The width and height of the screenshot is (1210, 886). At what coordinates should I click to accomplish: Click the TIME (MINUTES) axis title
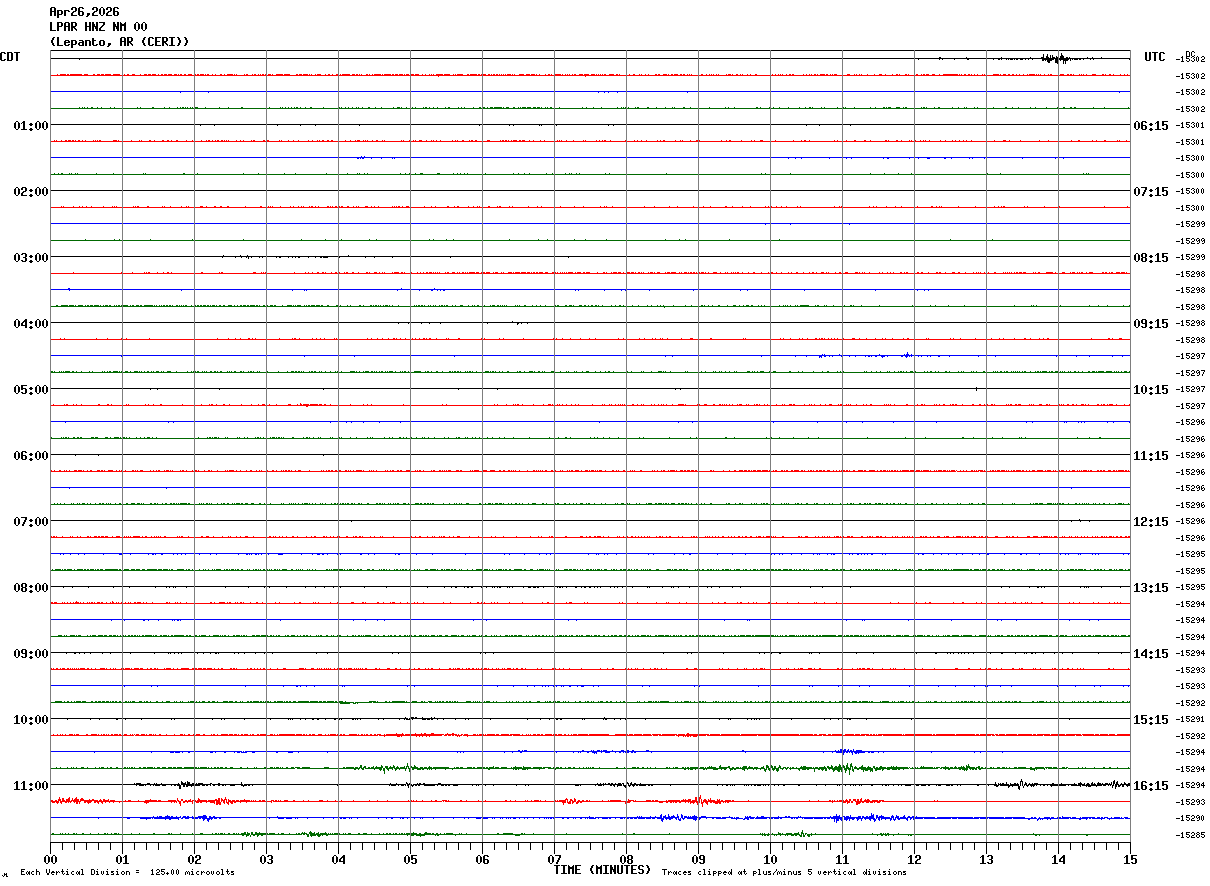(602, 870)
